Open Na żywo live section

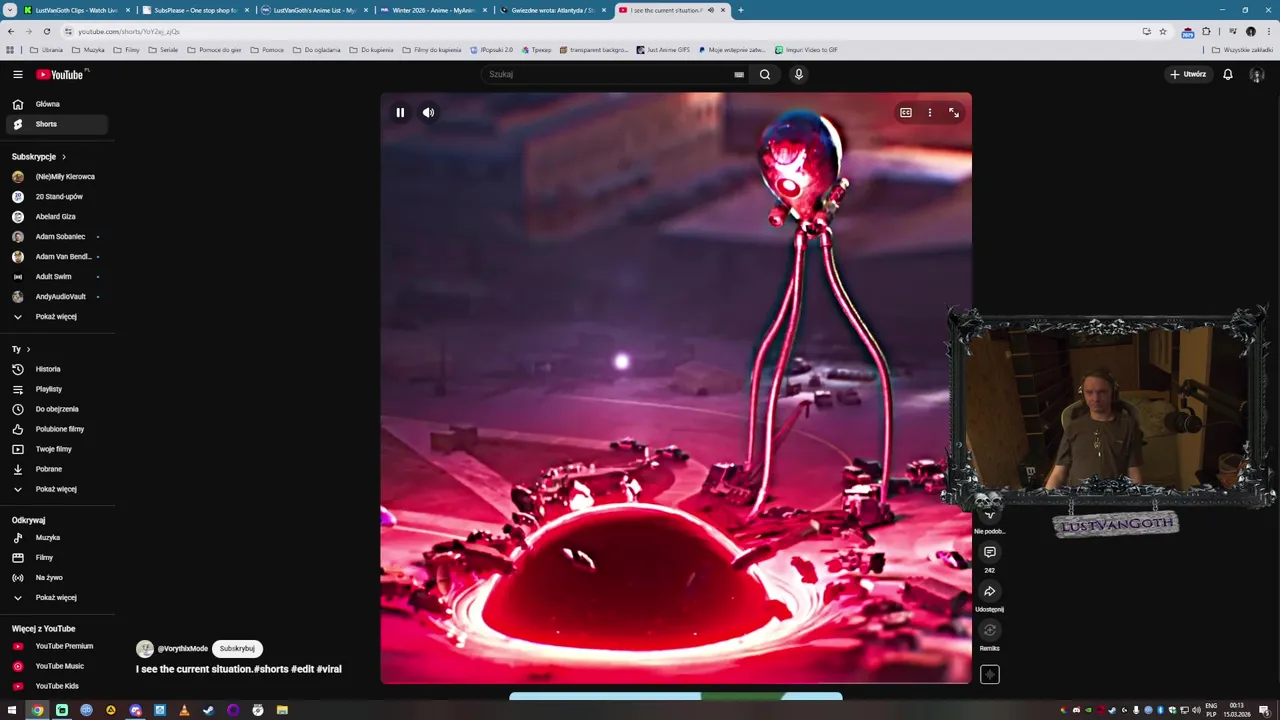57,578
